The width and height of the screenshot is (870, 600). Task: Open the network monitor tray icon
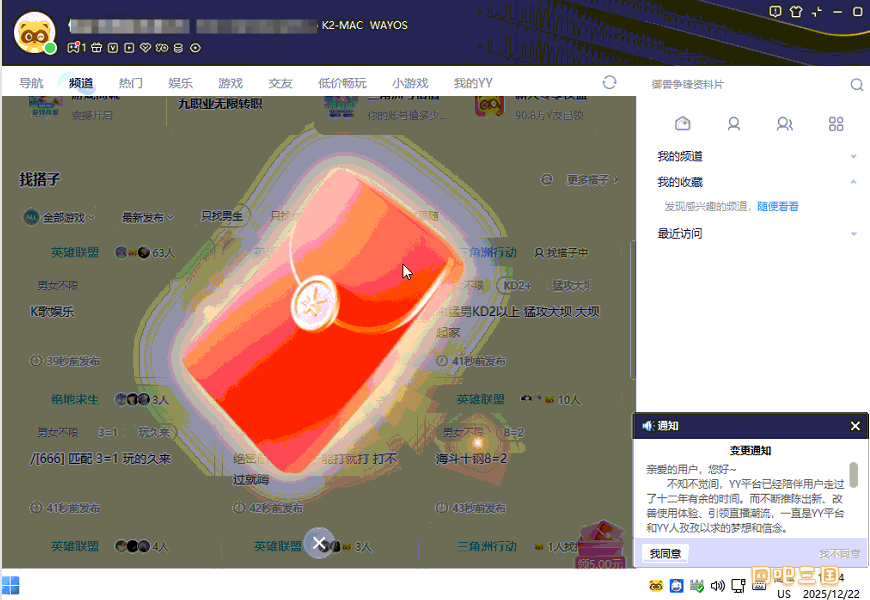pos(738,586)
